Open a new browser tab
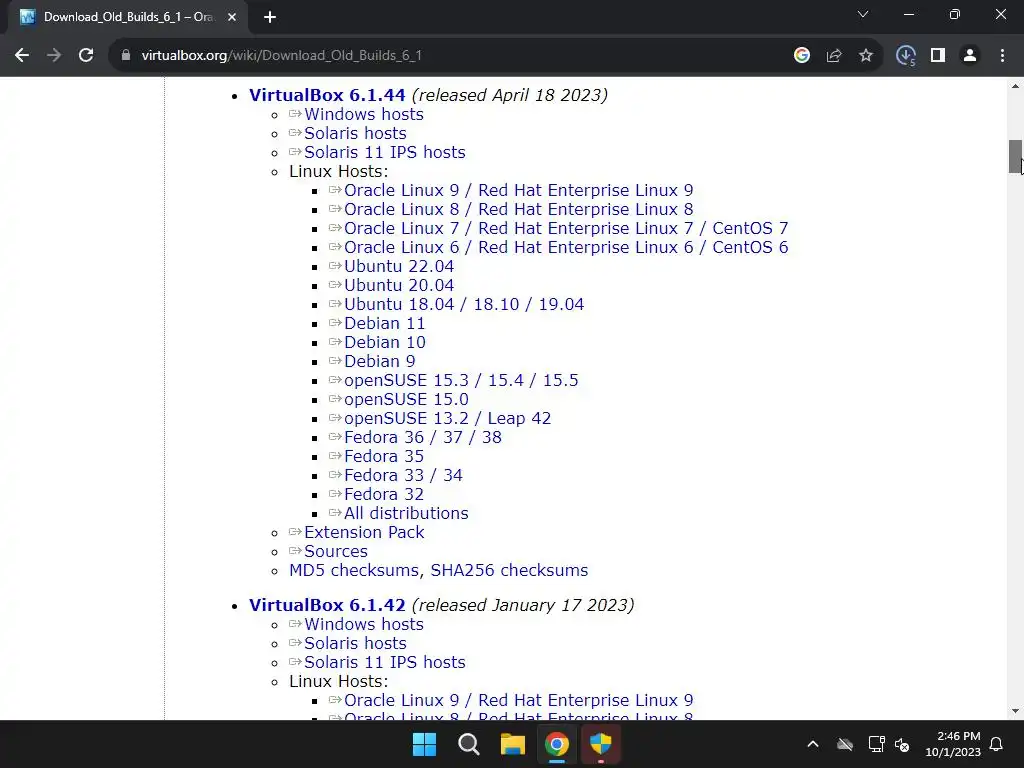This screenshot has height=768, width=1024. (x=270, y=17)
